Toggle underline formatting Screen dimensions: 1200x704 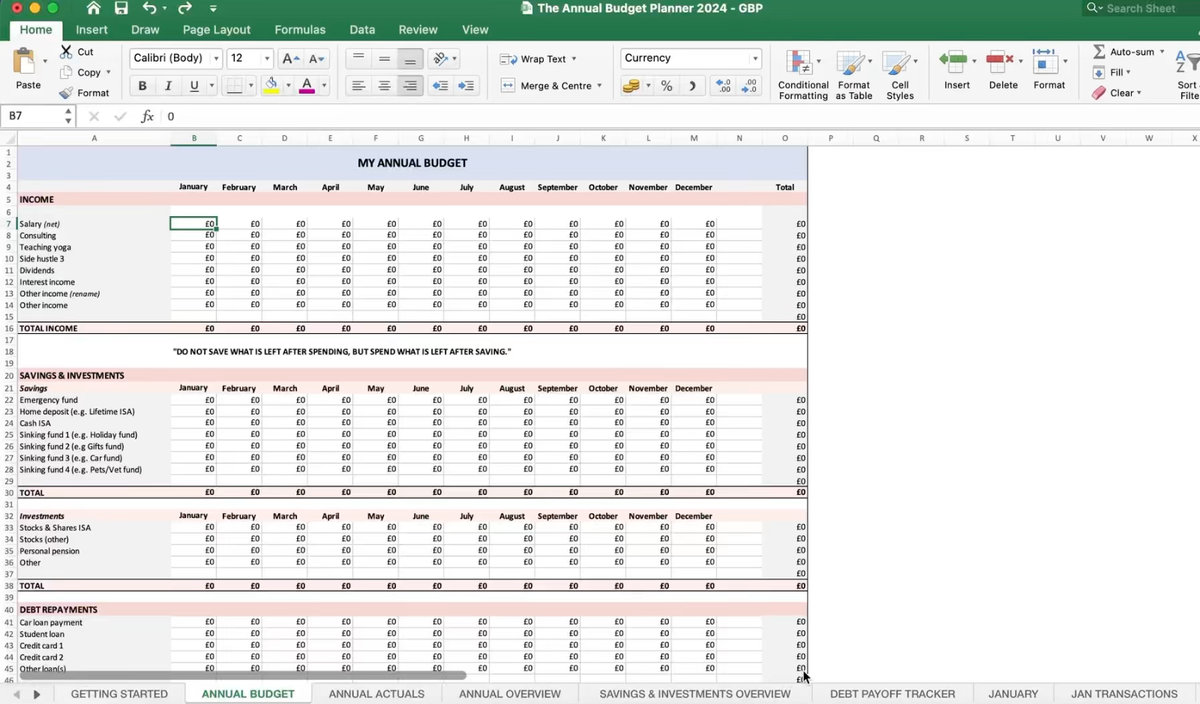194,86
